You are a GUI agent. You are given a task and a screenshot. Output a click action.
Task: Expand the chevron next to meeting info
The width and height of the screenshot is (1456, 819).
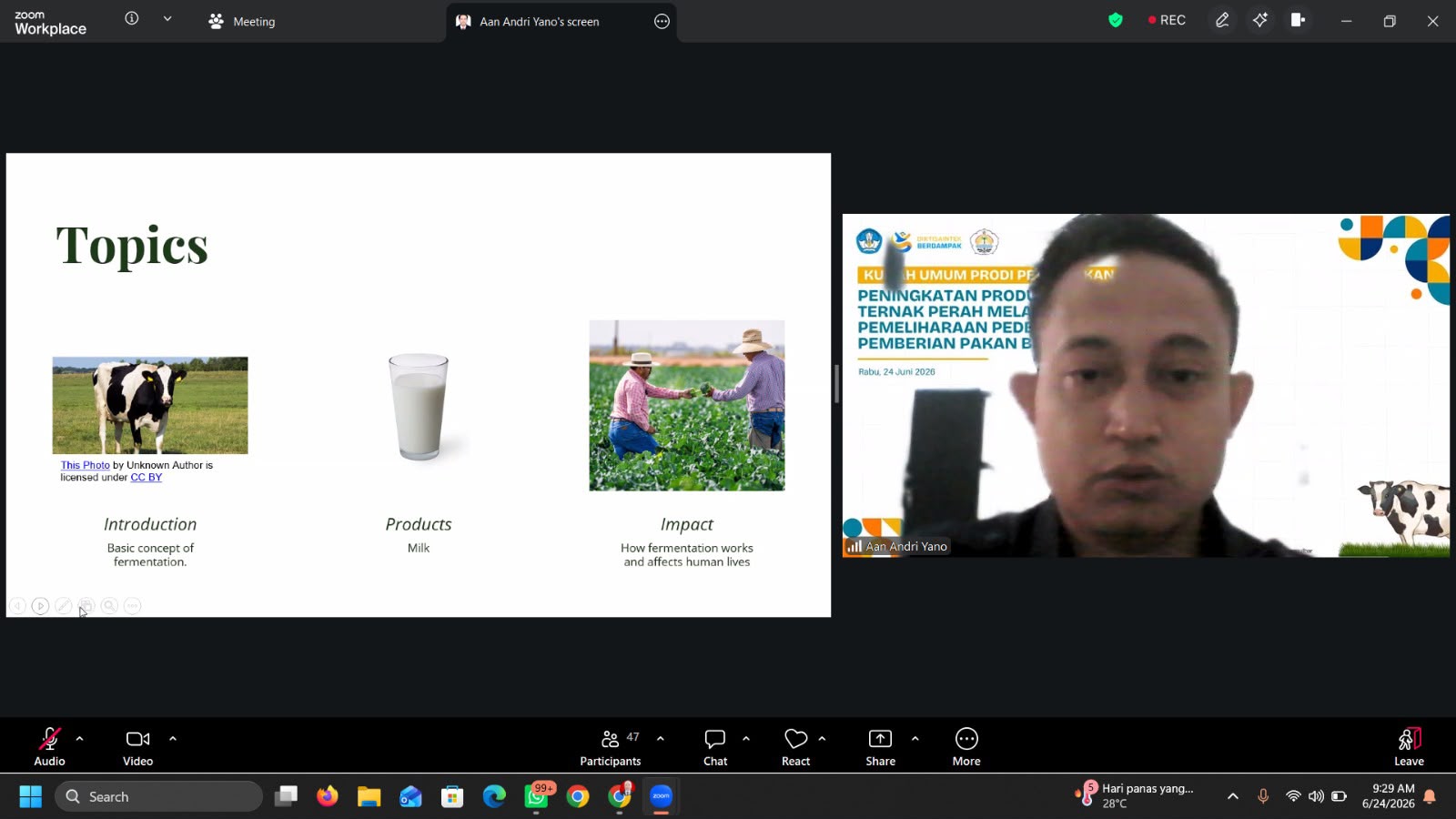click(167, 18)
